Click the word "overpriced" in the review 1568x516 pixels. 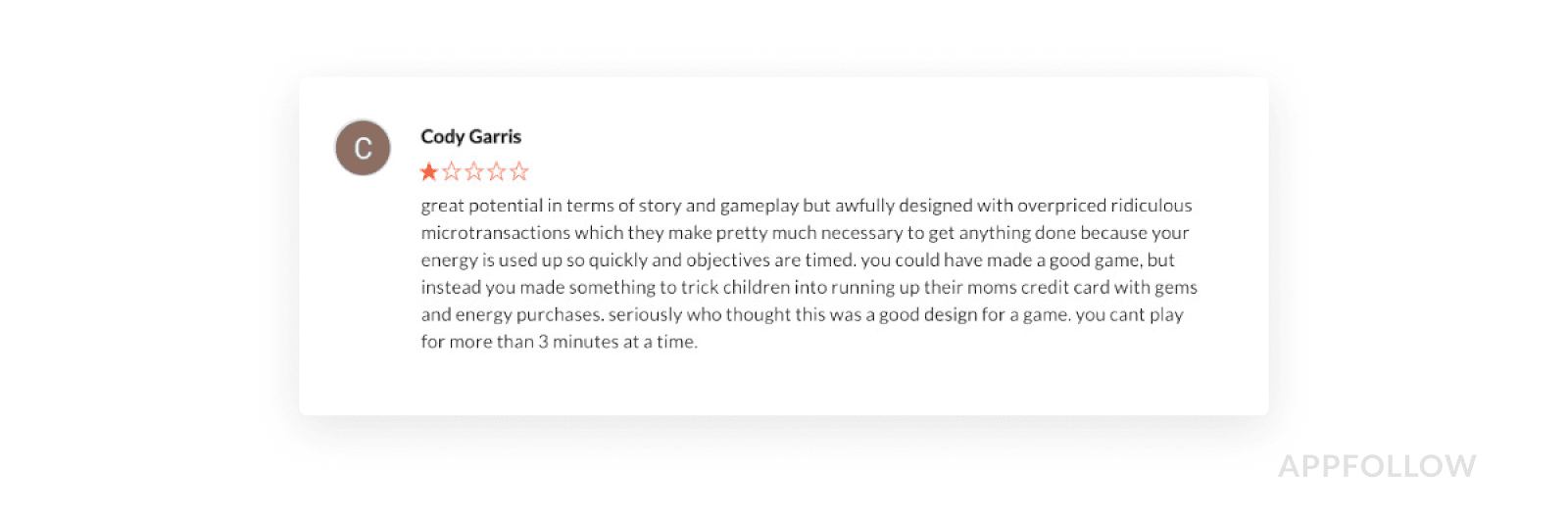[1061, 206]
